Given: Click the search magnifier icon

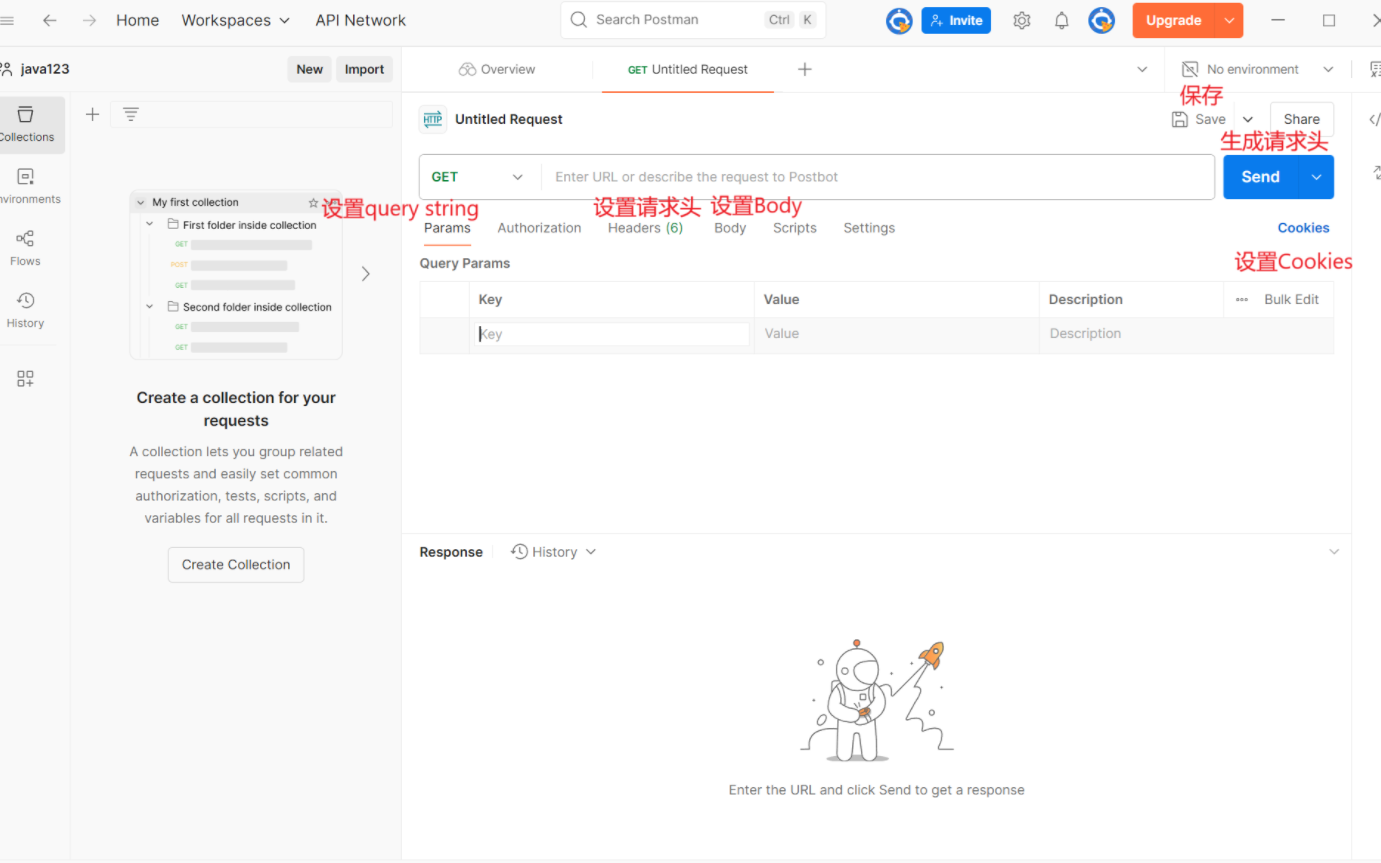Looking at the screenshot, I should coord(579,19).
